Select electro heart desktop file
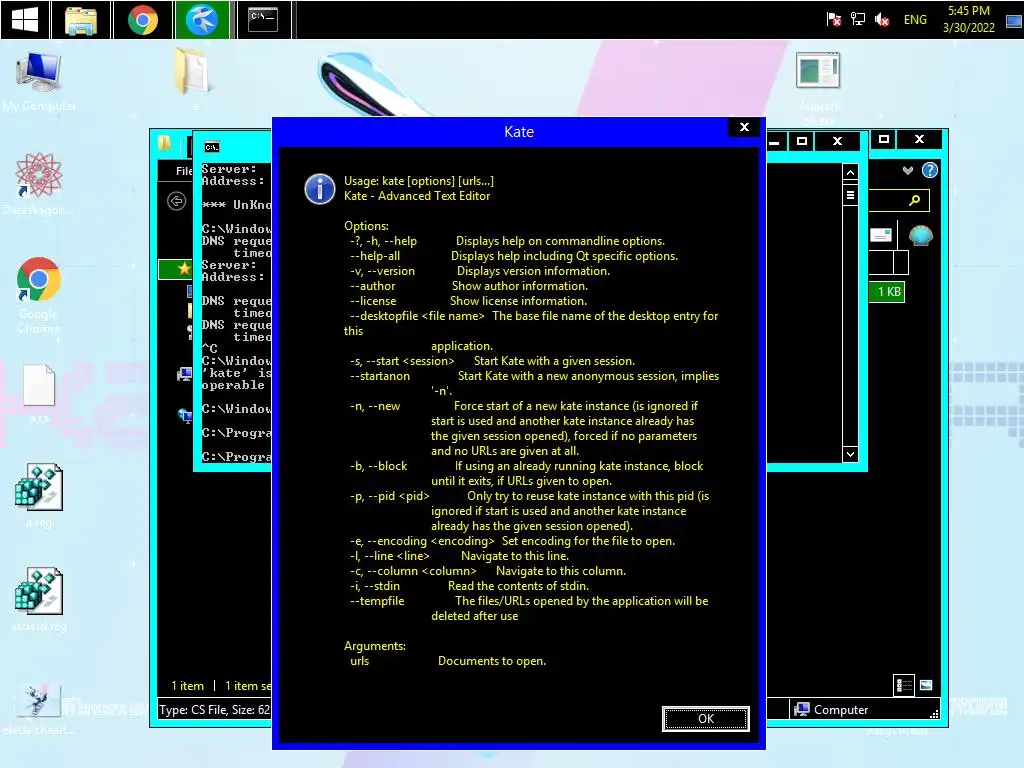 (x=38, y=709)
